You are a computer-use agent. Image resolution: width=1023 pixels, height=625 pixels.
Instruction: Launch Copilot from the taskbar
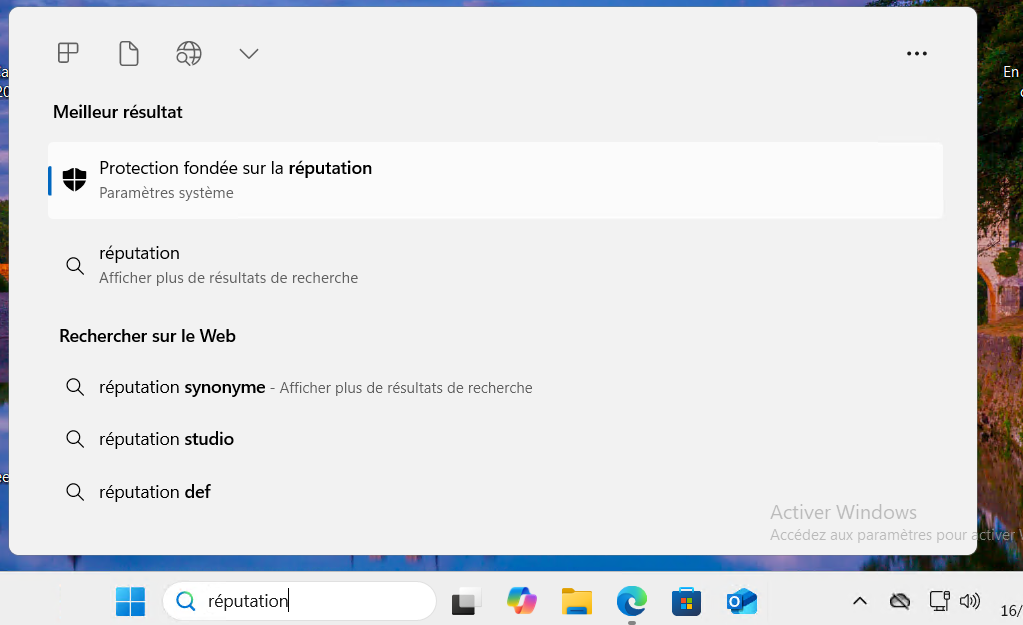pyautogui.click(x=521, y=601)
